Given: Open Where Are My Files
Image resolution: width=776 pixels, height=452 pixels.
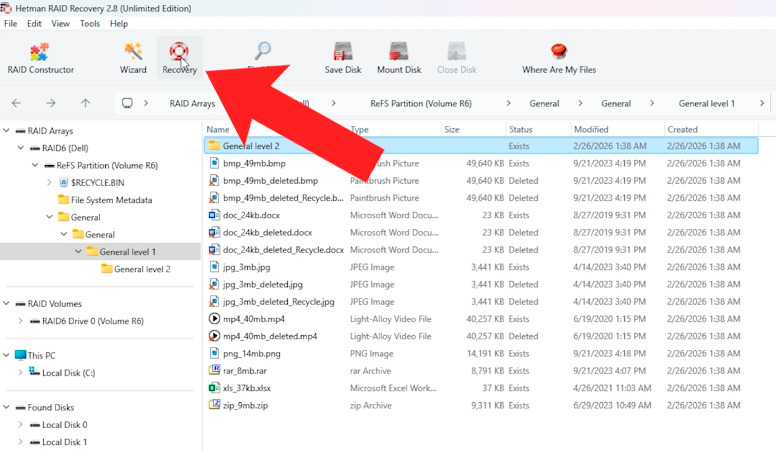Looking at the screenshot, I should [559, 58].
